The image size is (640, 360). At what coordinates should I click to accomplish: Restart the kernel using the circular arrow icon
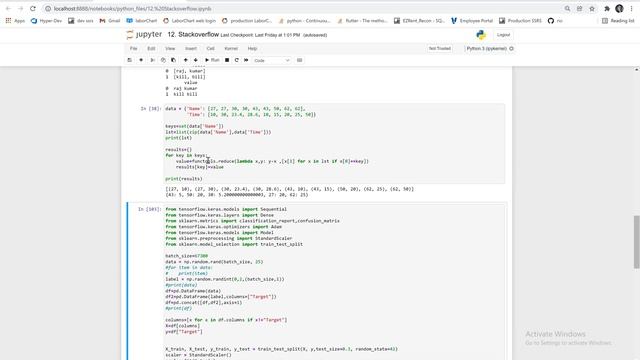(x=237, y=60)
